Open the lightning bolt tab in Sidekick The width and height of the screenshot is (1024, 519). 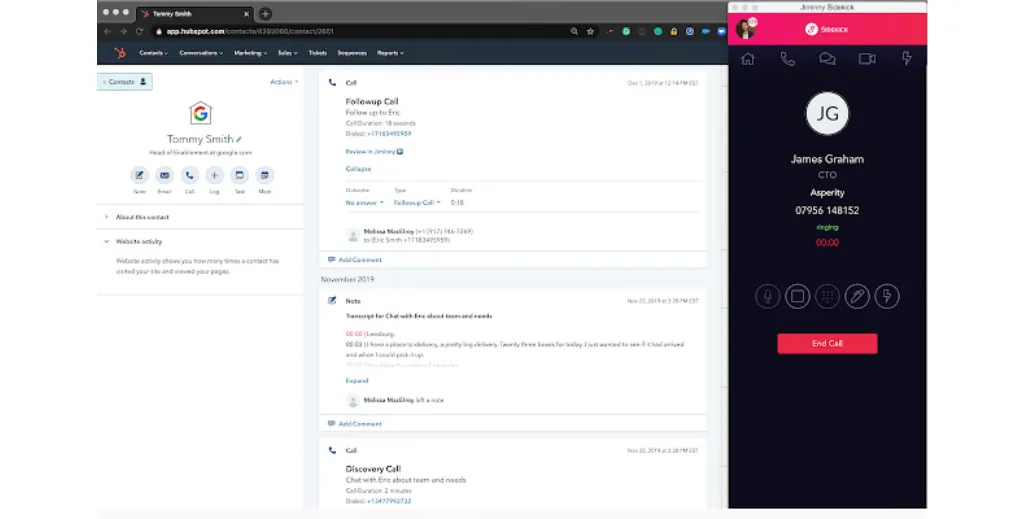point(906,59)
